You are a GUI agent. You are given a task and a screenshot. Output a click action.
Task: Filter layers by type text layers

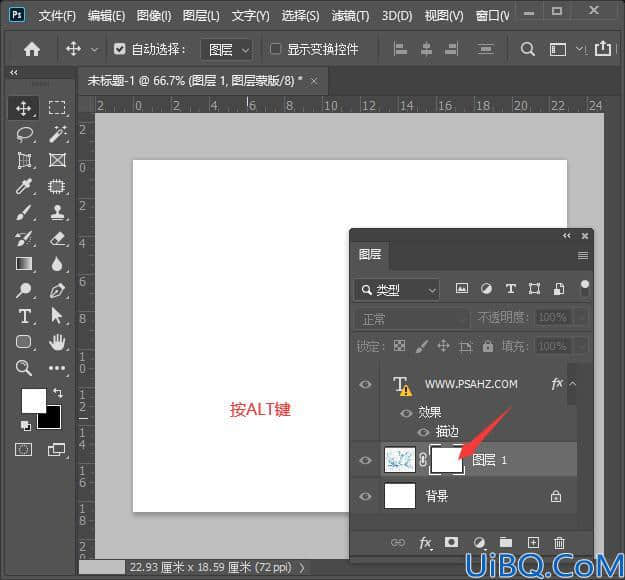pos(511,289)
